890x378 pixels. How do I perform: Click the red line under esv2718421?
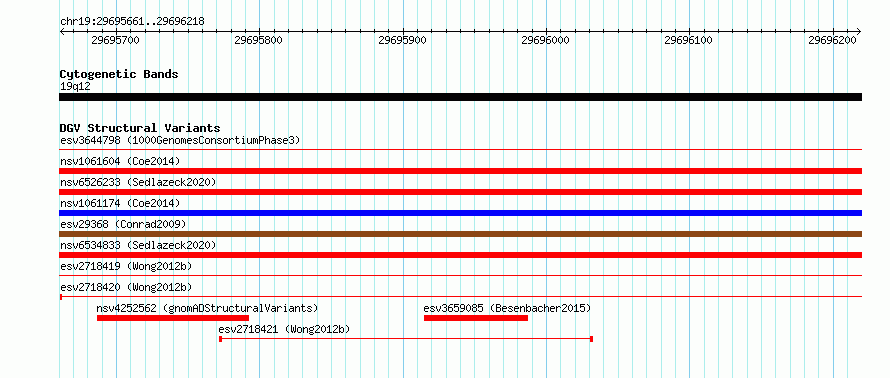click(406, 339)
